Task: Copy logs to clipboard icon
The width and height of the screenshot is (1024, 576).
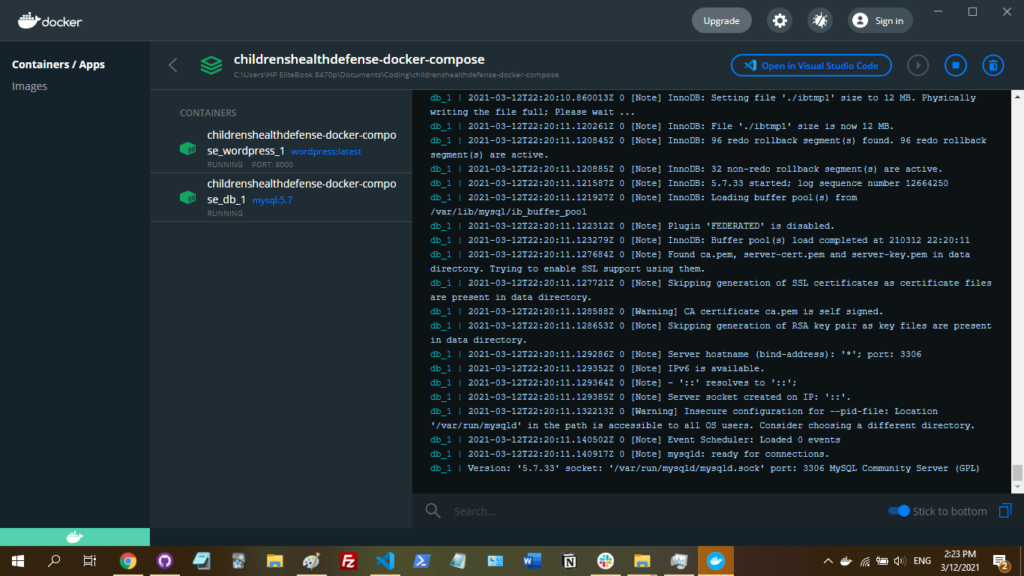Action: pos(1005,511)
